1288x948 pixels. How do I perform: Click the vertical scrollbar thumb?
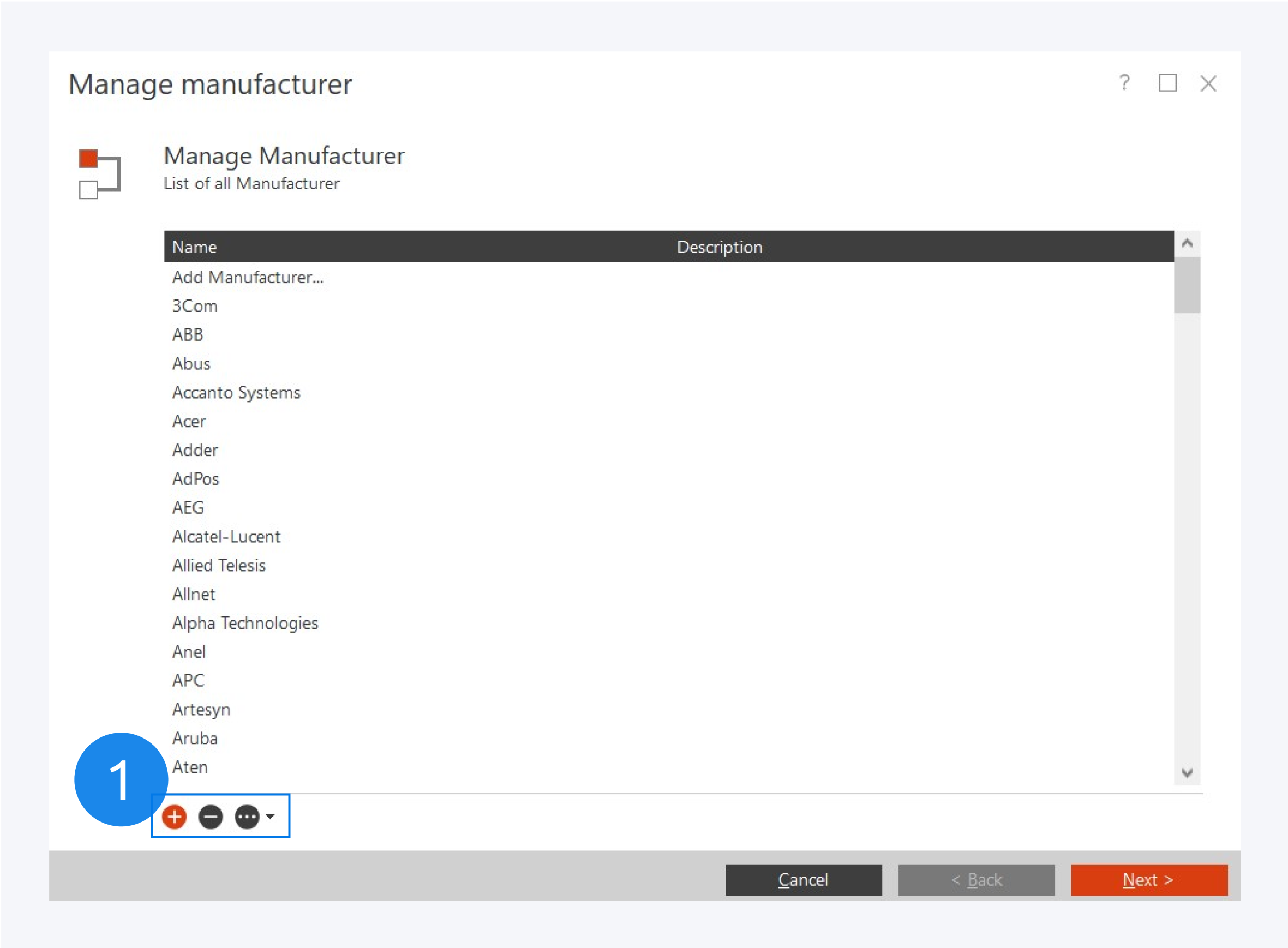1187,285
